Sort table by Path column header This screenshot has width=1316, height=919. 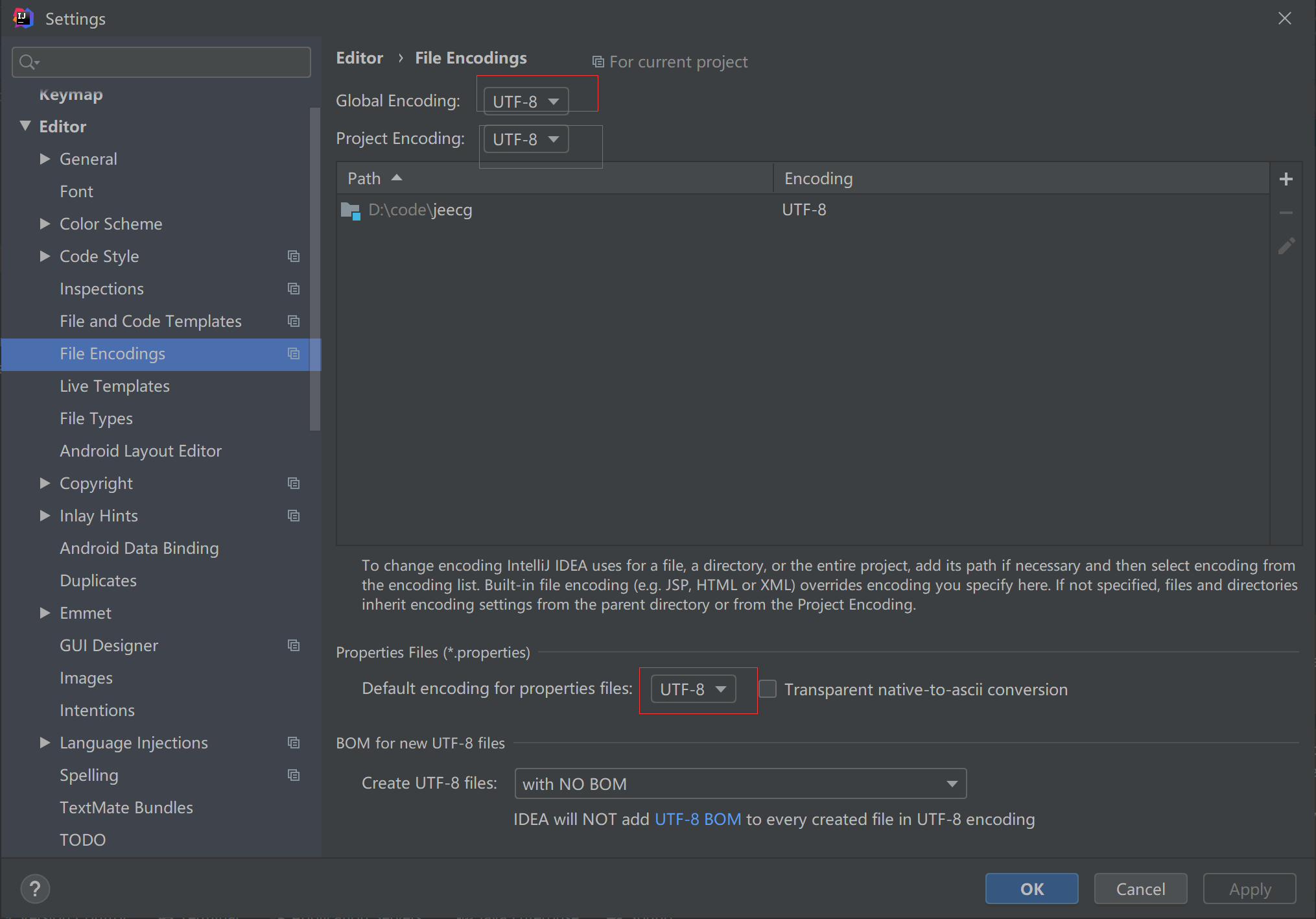click(364, 178)
